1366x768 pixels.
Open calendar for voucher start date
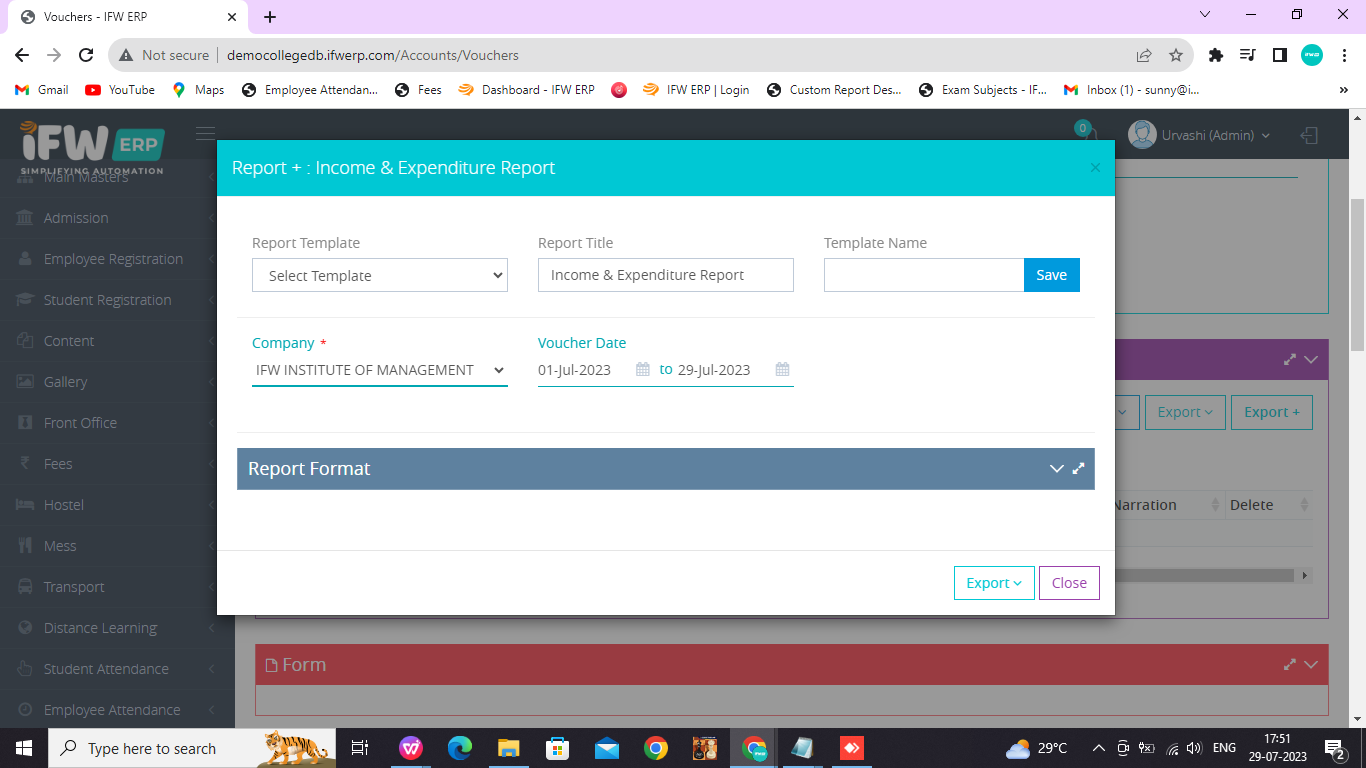643,370
